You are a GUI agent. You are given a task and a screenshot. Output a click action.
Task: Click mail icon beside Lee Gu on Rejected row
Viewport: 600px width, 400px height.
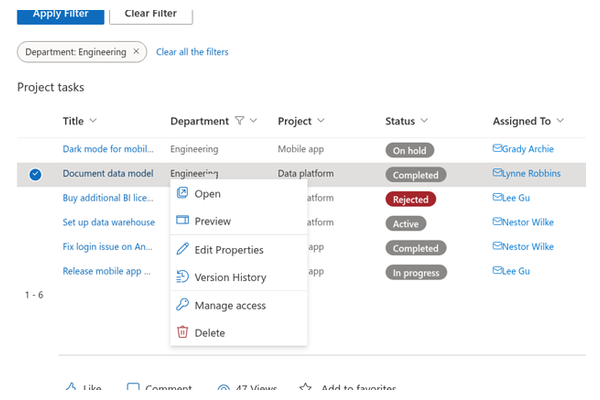(497, 197)
